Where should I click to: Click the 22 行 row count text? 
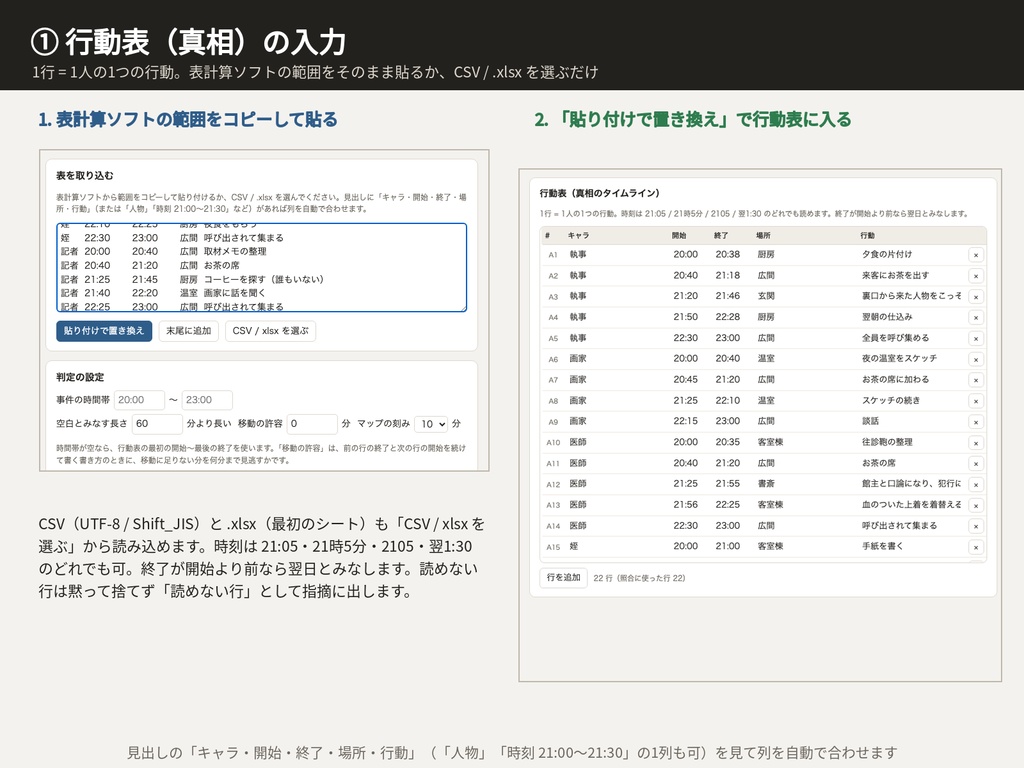639,578
